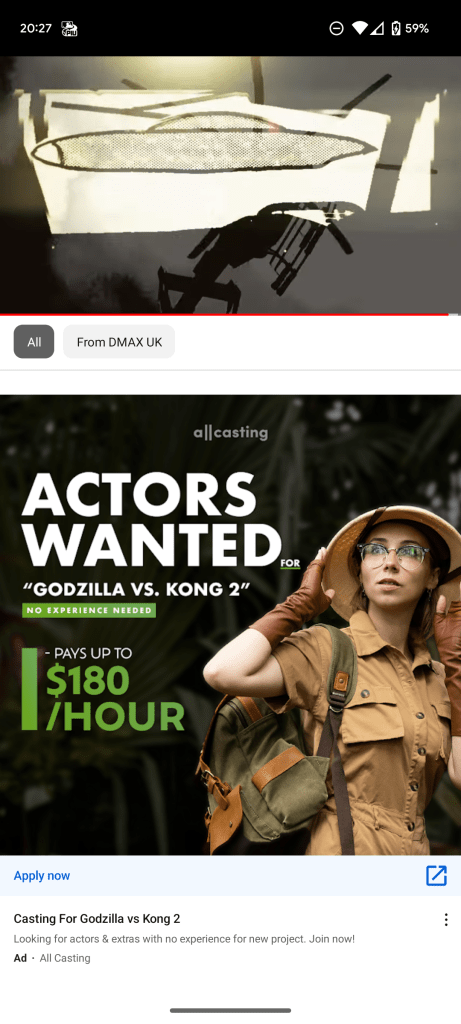Tap the video player to show controls
Image resolution: width=461 pixels, height=1024 pixels.
coord(230,185)
